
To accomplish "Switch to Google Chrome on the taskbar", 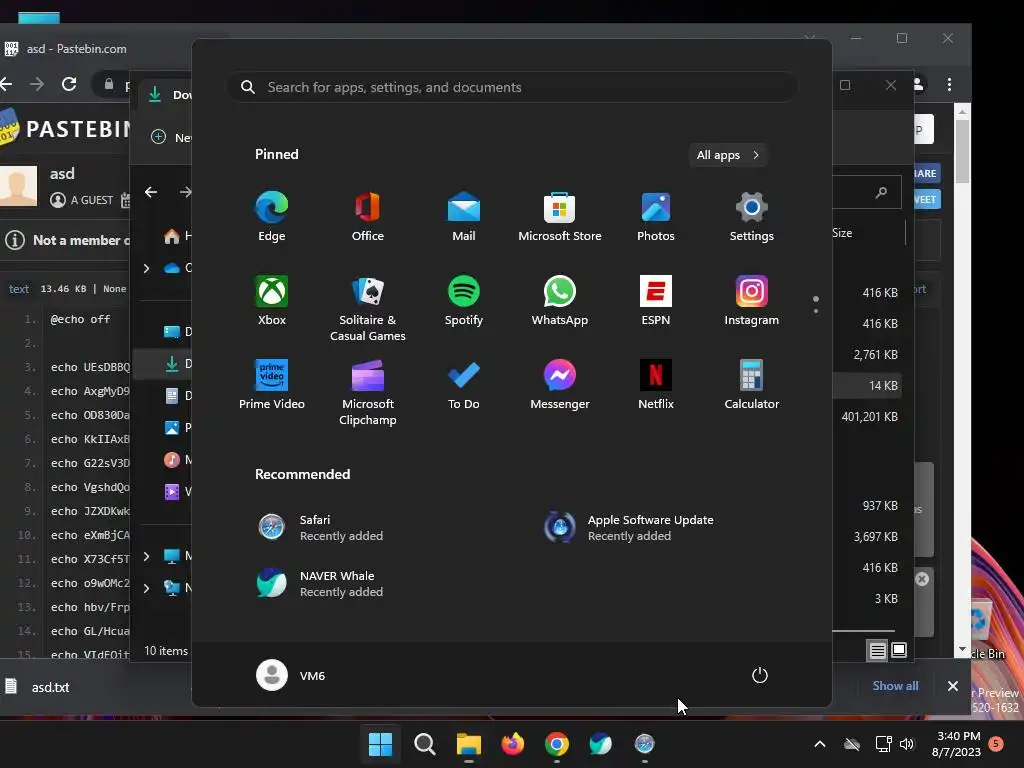I will [x=556, y=744].
